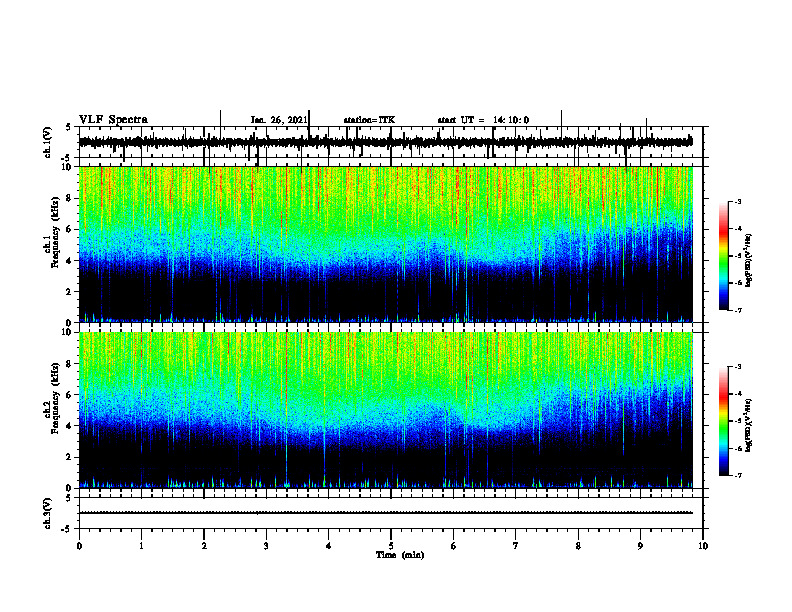Click time axis tick label "7"
792x612 pixels.
pos(516,546)
